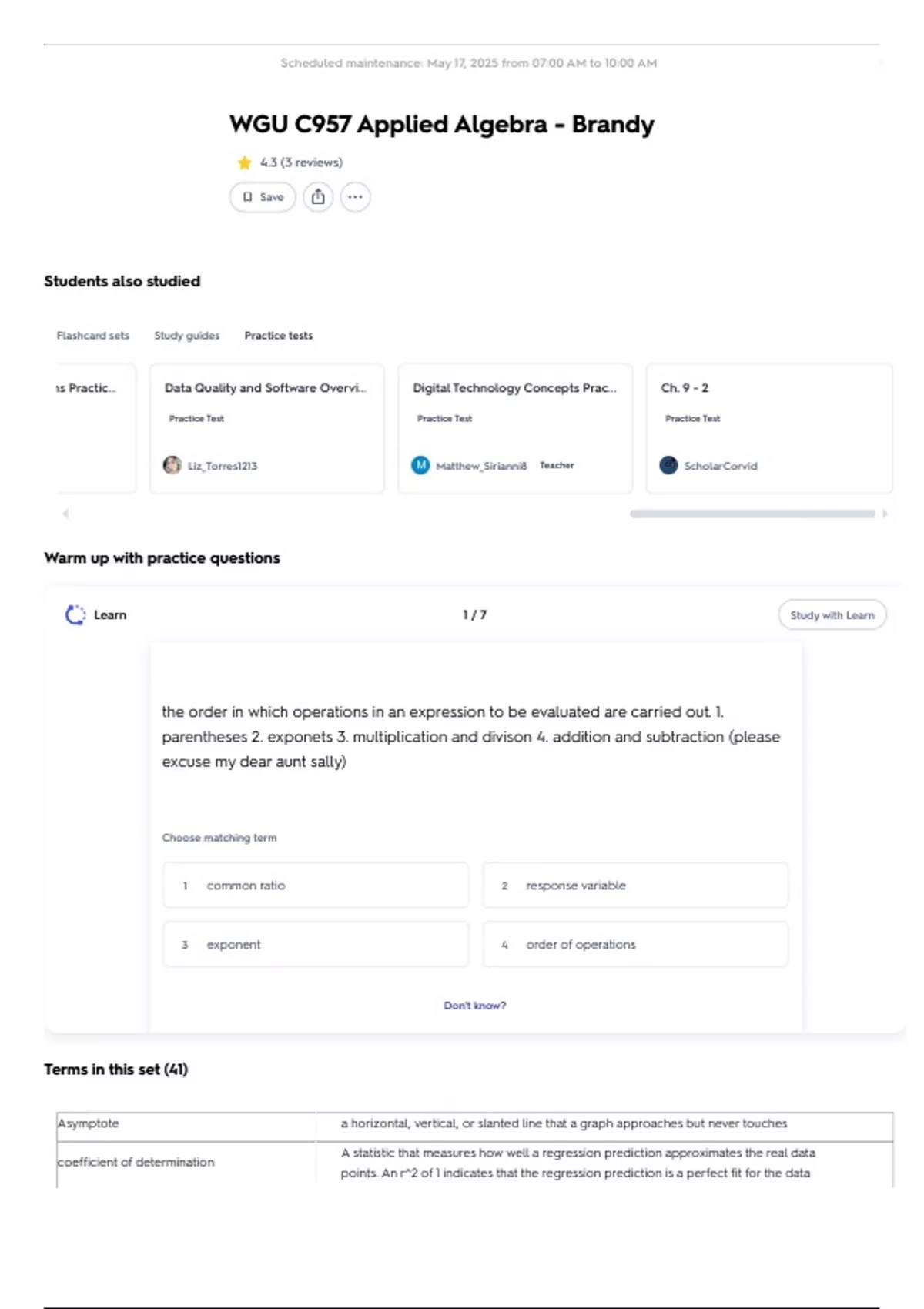The width and height of the screenshot is (924, 1309).
Task: Select the exponent answer choice
Action: pos(316,944)
